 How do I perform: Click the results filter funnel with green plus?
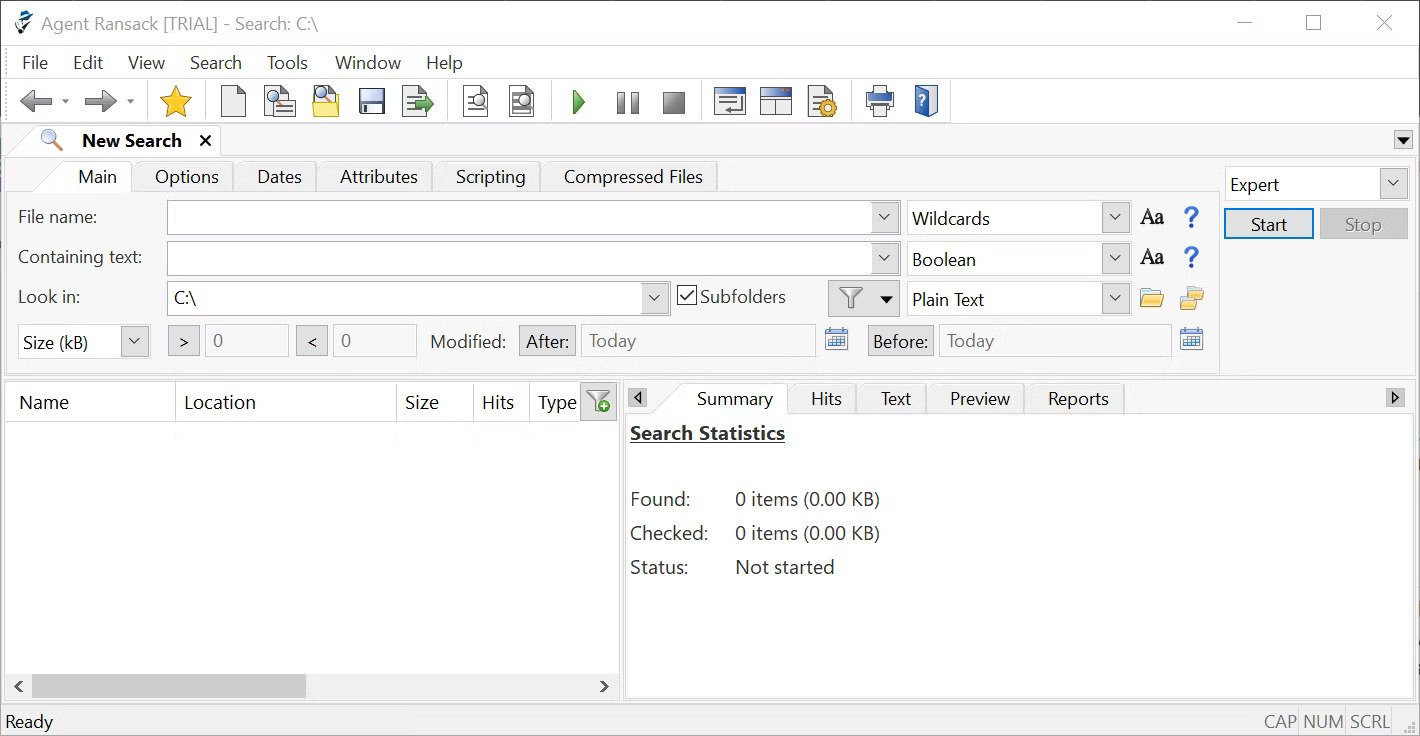[598, 403]
